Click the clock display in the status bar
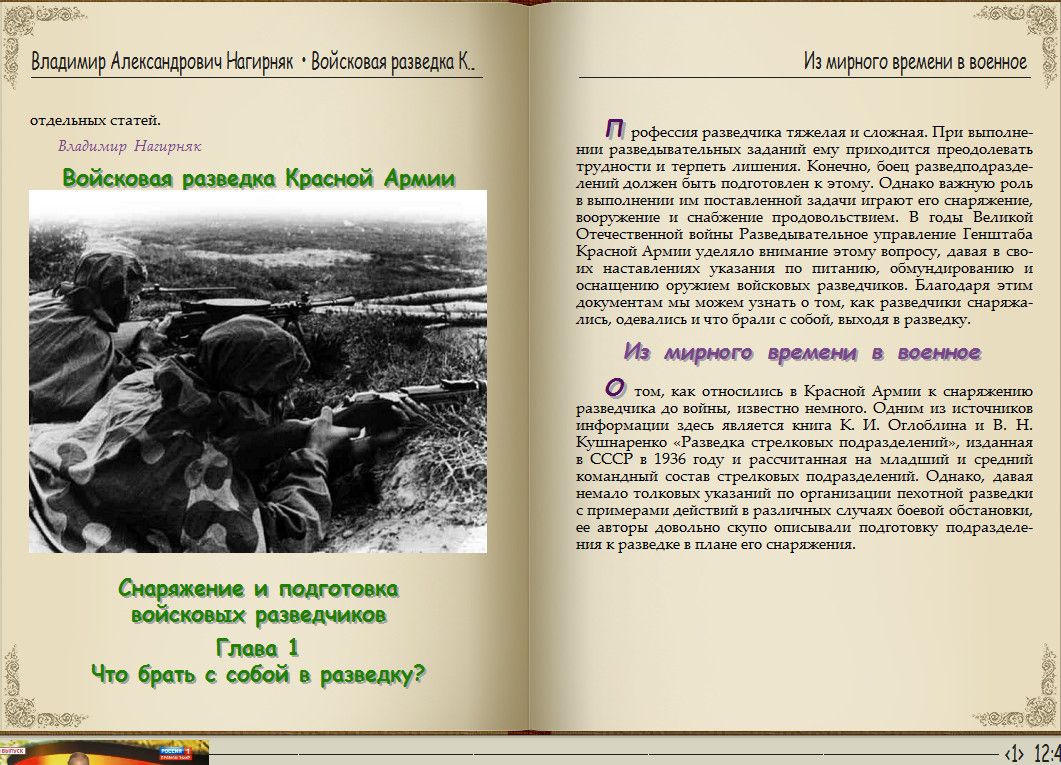 1046,752
